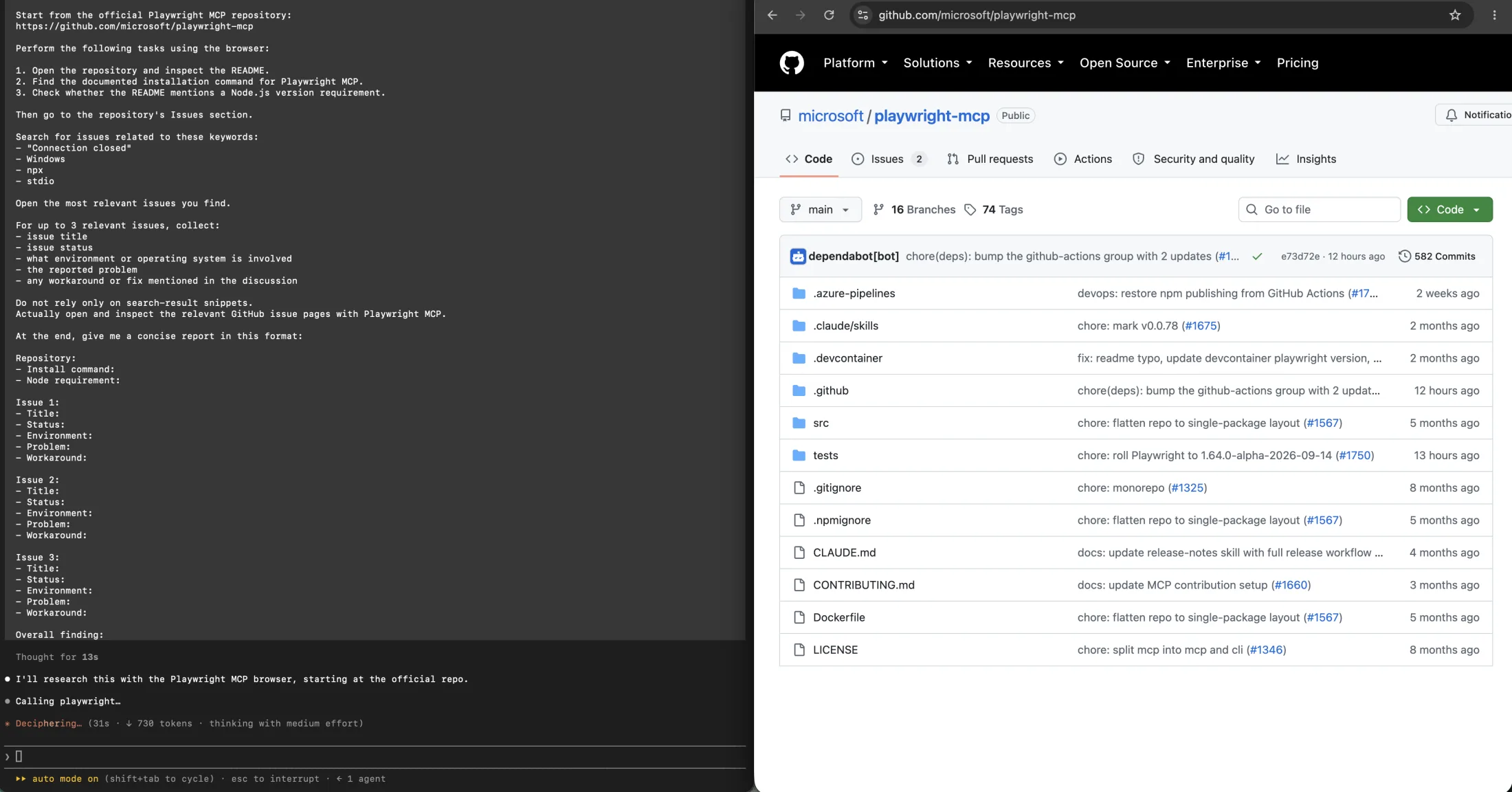Click the tag icon next to 74 Tags
The image size is (1512, 792).
click(970, 210)
